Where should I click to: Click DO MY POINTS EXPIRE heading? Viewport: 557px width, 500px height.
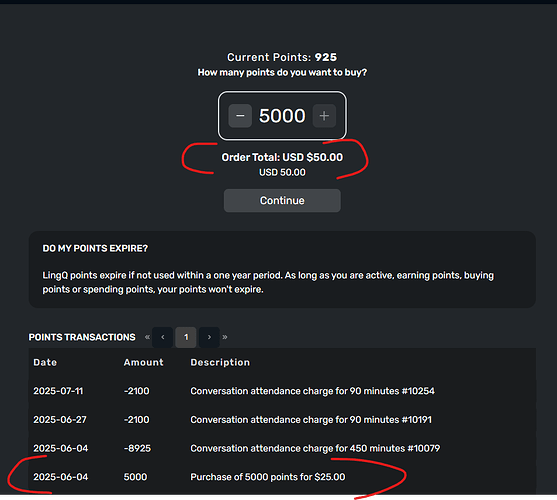95,248
